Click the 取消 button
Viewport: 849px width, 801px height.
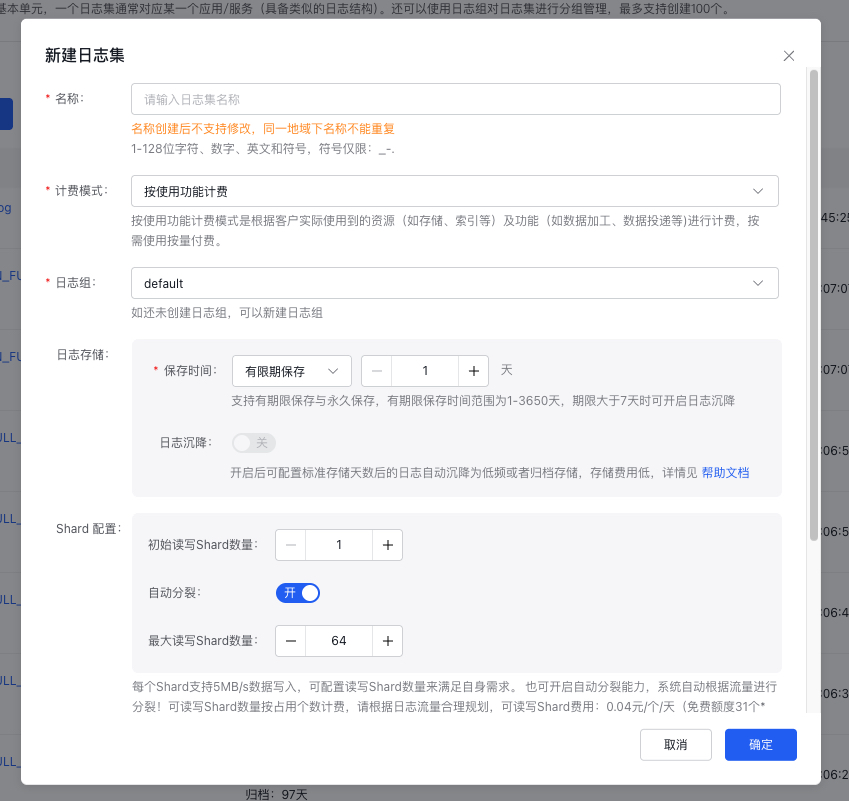[676, 745]
